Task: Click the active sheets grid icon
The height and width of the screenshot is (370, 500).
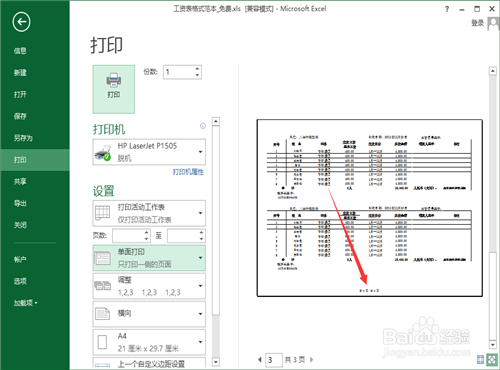Action: (x=102, y=213)
